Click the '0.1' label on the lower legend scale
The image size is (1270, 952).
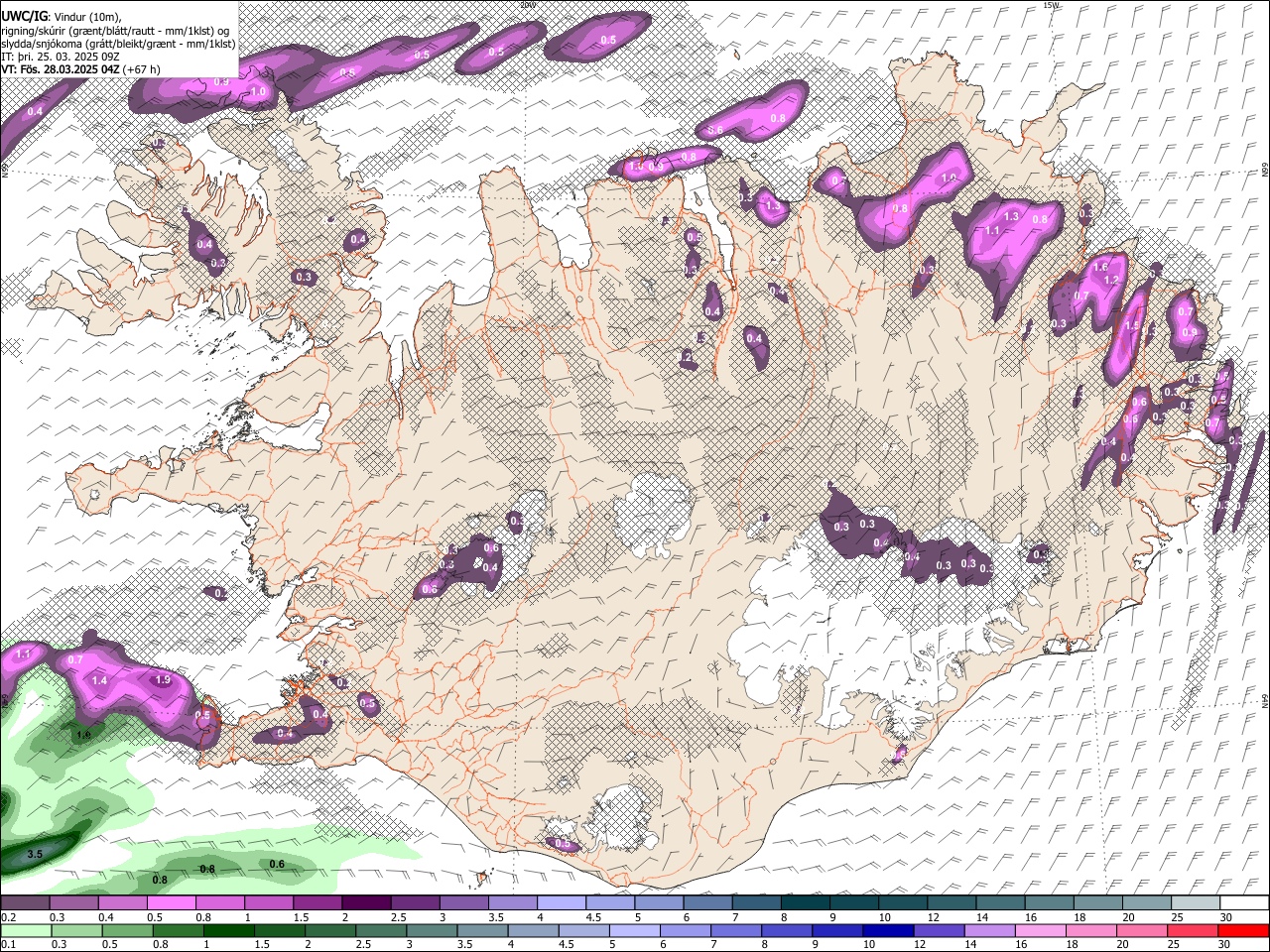8,944
